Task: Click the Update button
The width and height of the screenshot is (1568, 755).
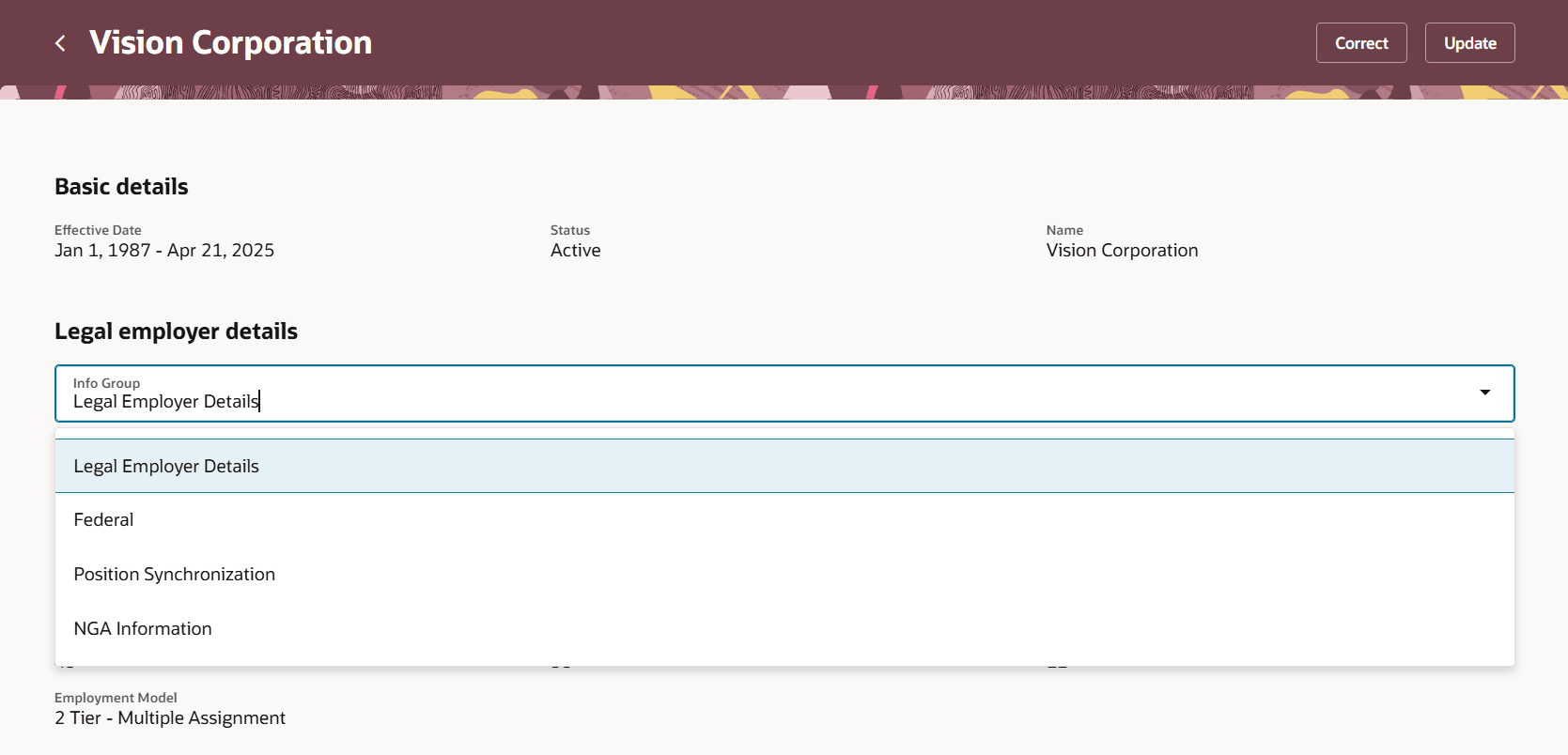Action: [x=1469, y=43]
